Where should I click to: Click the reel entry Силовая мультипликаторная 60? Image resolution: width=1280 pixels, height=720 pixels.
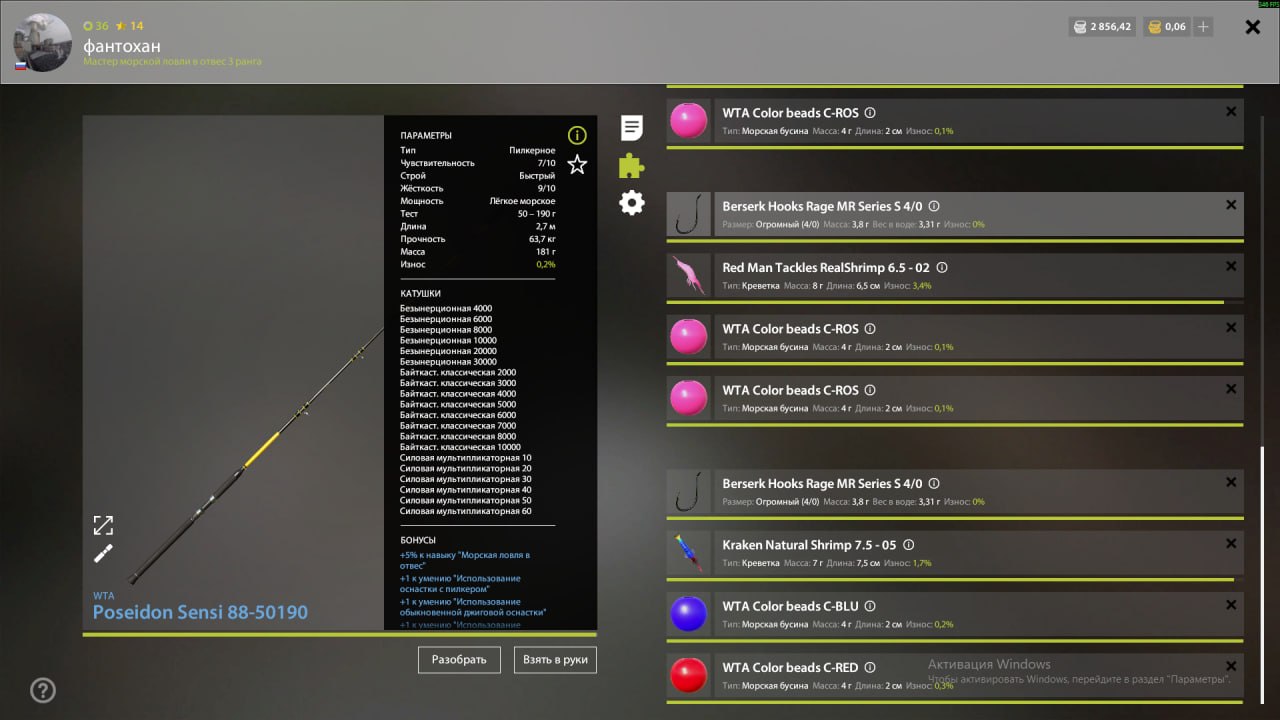(466, 511)
